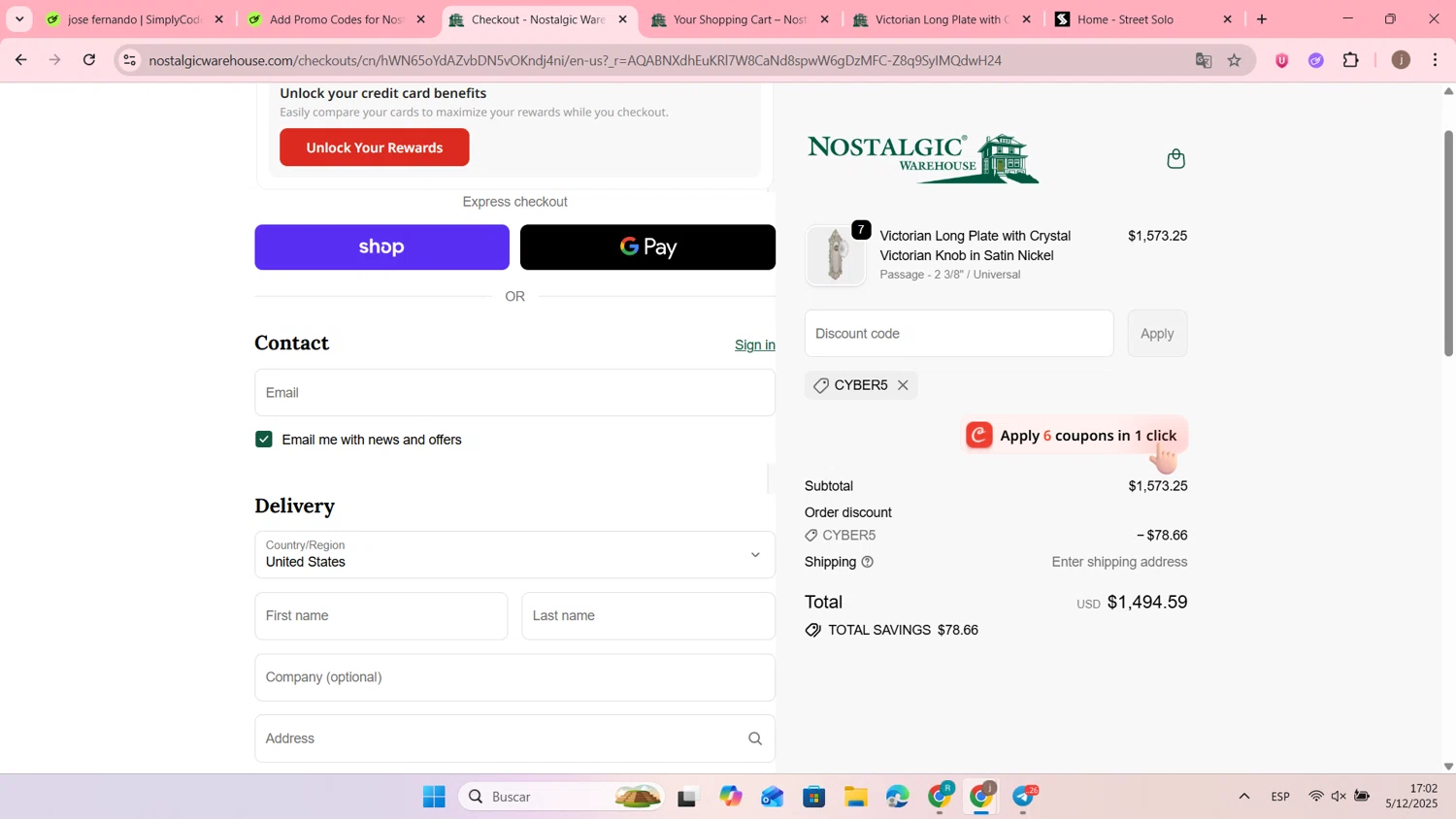Image resolution: width=1456 pixels, height=819 pixels.
Task: Pay with Google Pay button
Action: pos(647,247)
